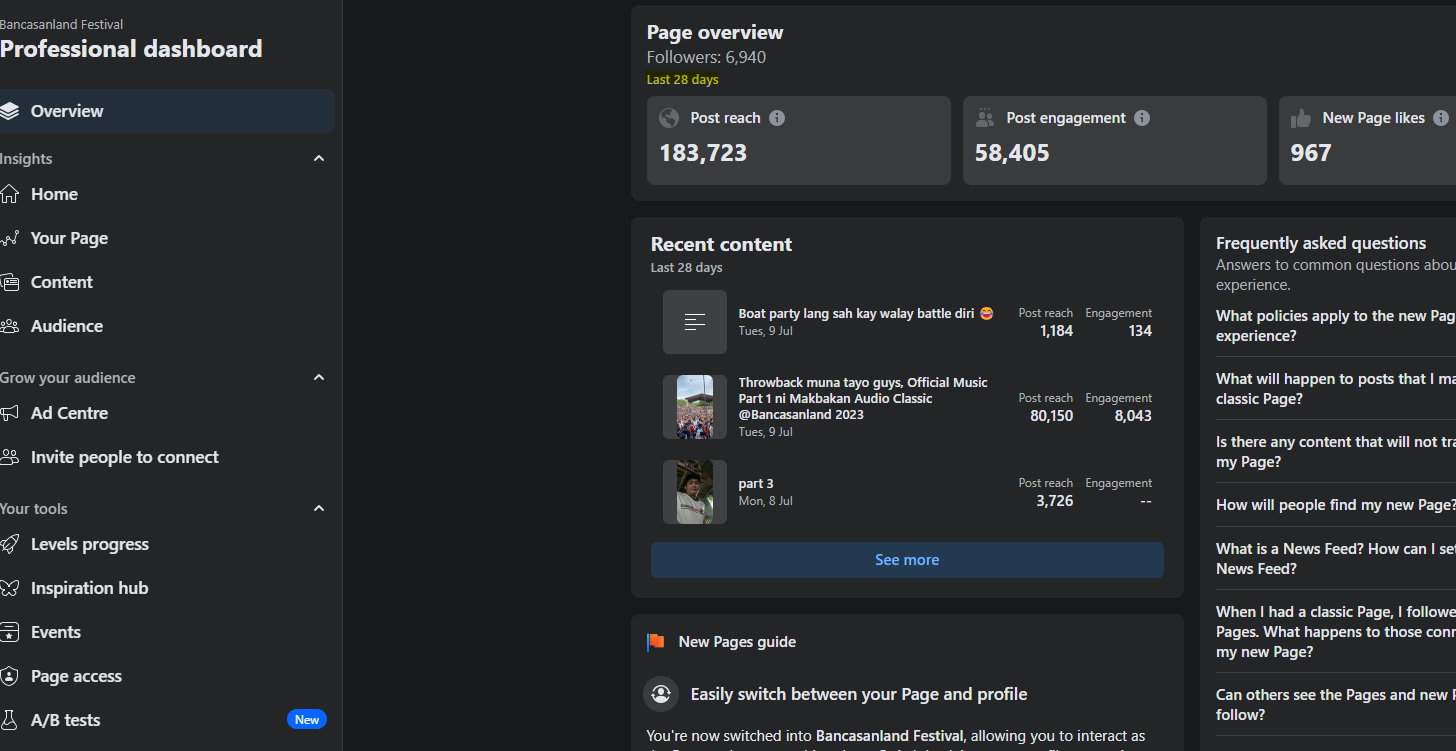Screen dimensions: 1456x751
Task: Click the 8,043 engagement value
Action: [x=1133, y=416]
